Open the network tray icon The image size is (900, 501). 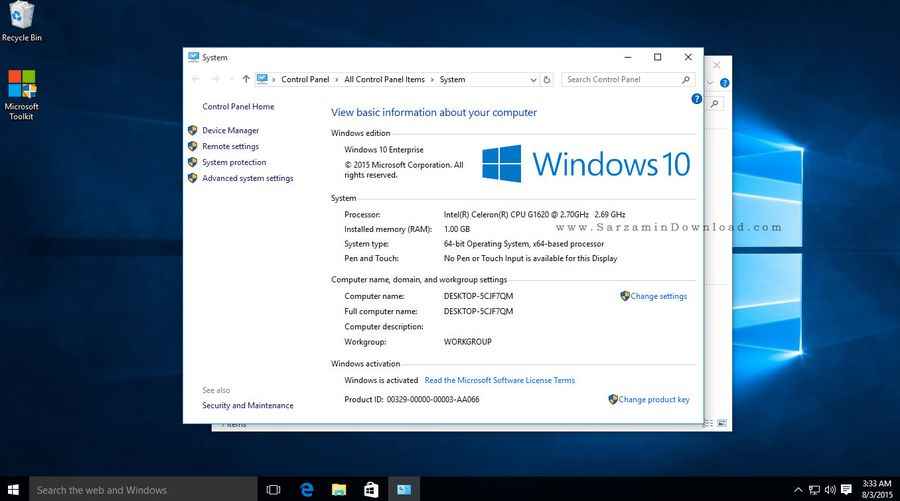[814, 490]
